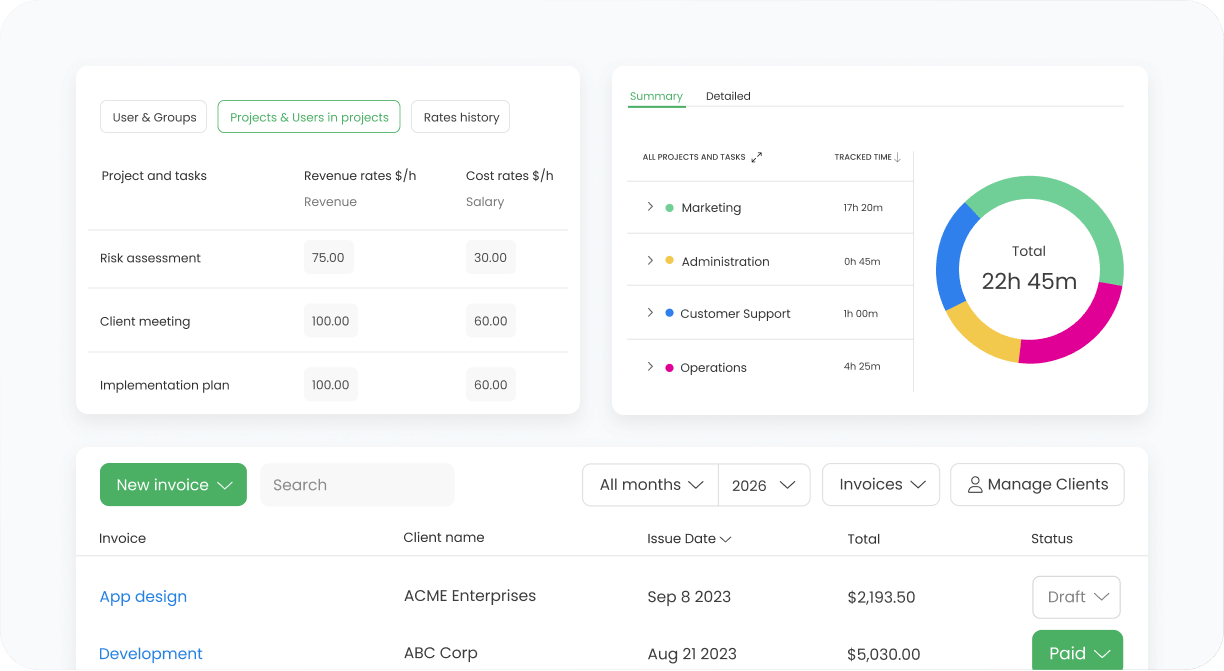The height and width of the screenshot is (671, 1224).
Task: Edit Implementation plan revenue rate 100.00
Action: click(330, 385)
